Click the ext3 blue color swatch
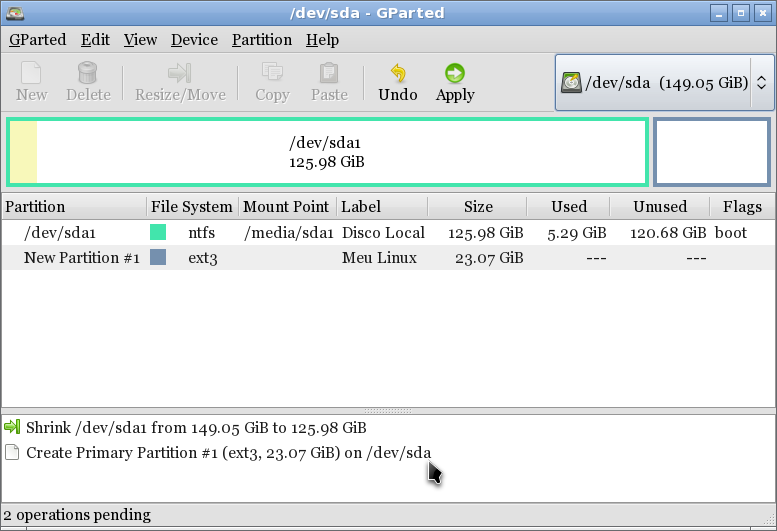777x531 pixels. click(x=158, y=258)
